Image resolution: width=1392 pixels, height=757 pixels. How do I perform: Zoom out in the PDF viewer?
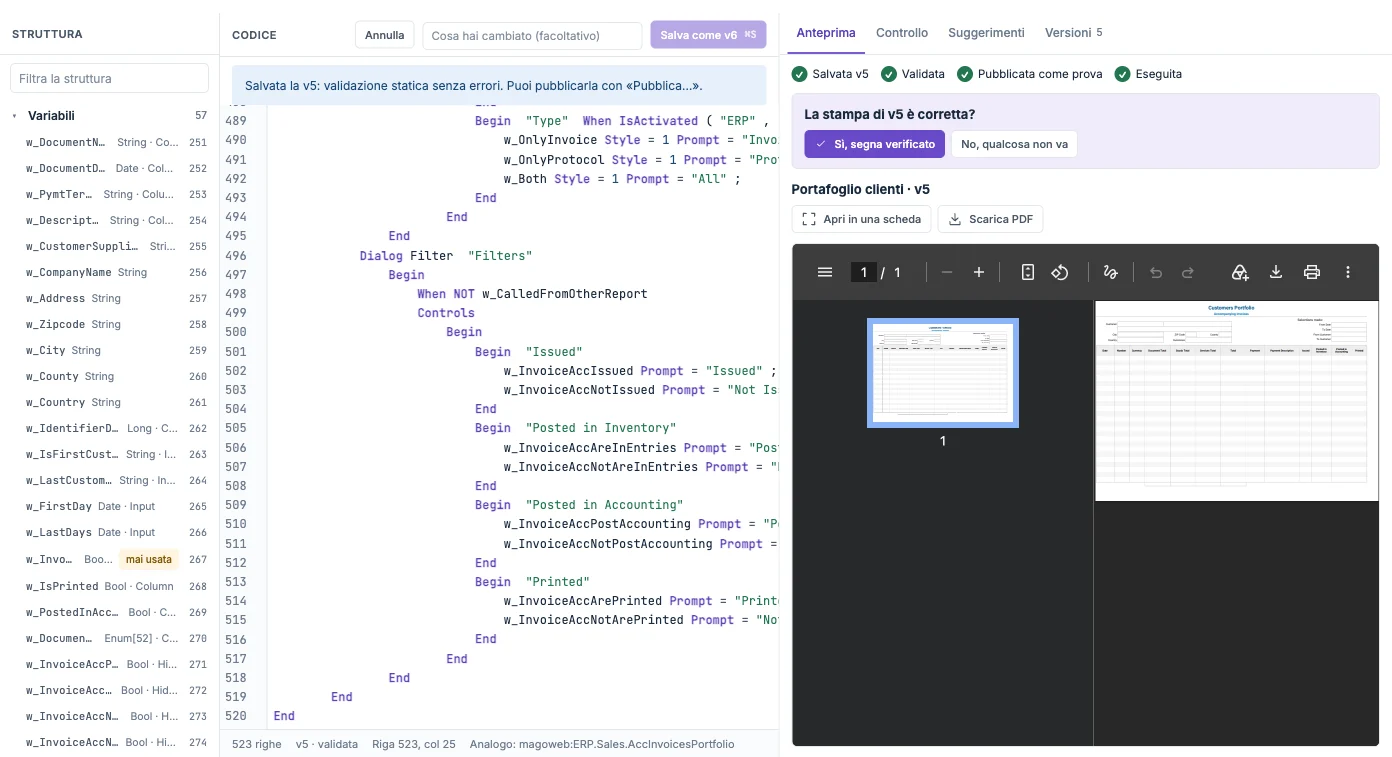(947, 272)
